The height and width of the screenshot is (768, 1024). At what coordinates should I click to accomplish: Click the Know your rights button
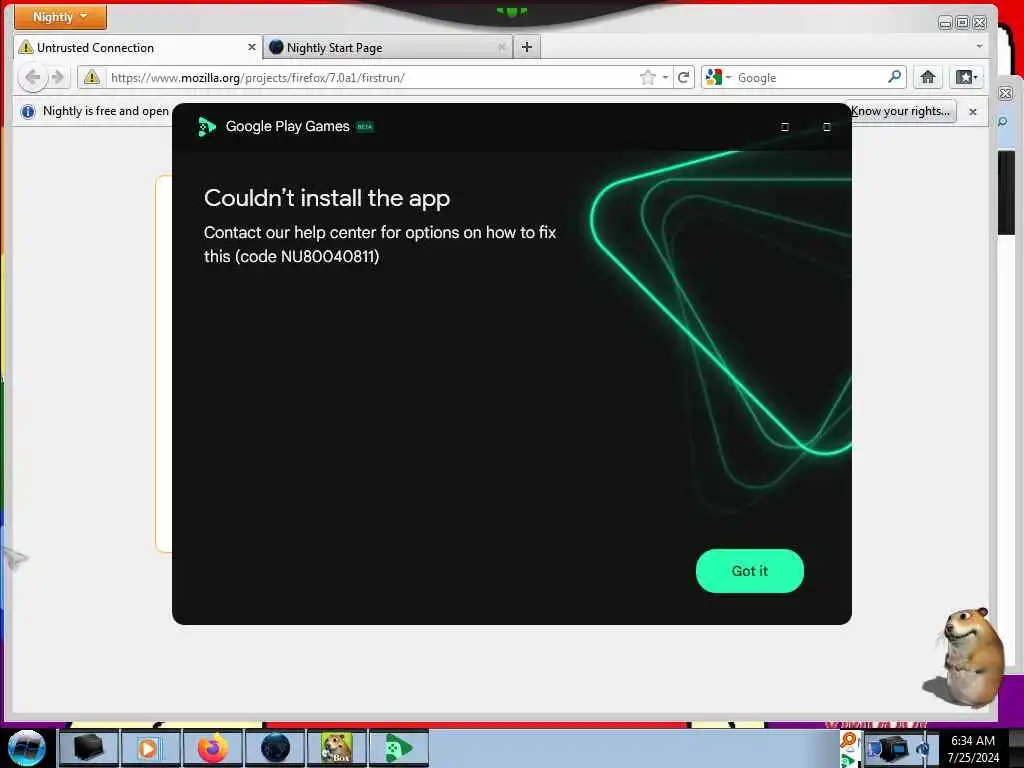903,111
